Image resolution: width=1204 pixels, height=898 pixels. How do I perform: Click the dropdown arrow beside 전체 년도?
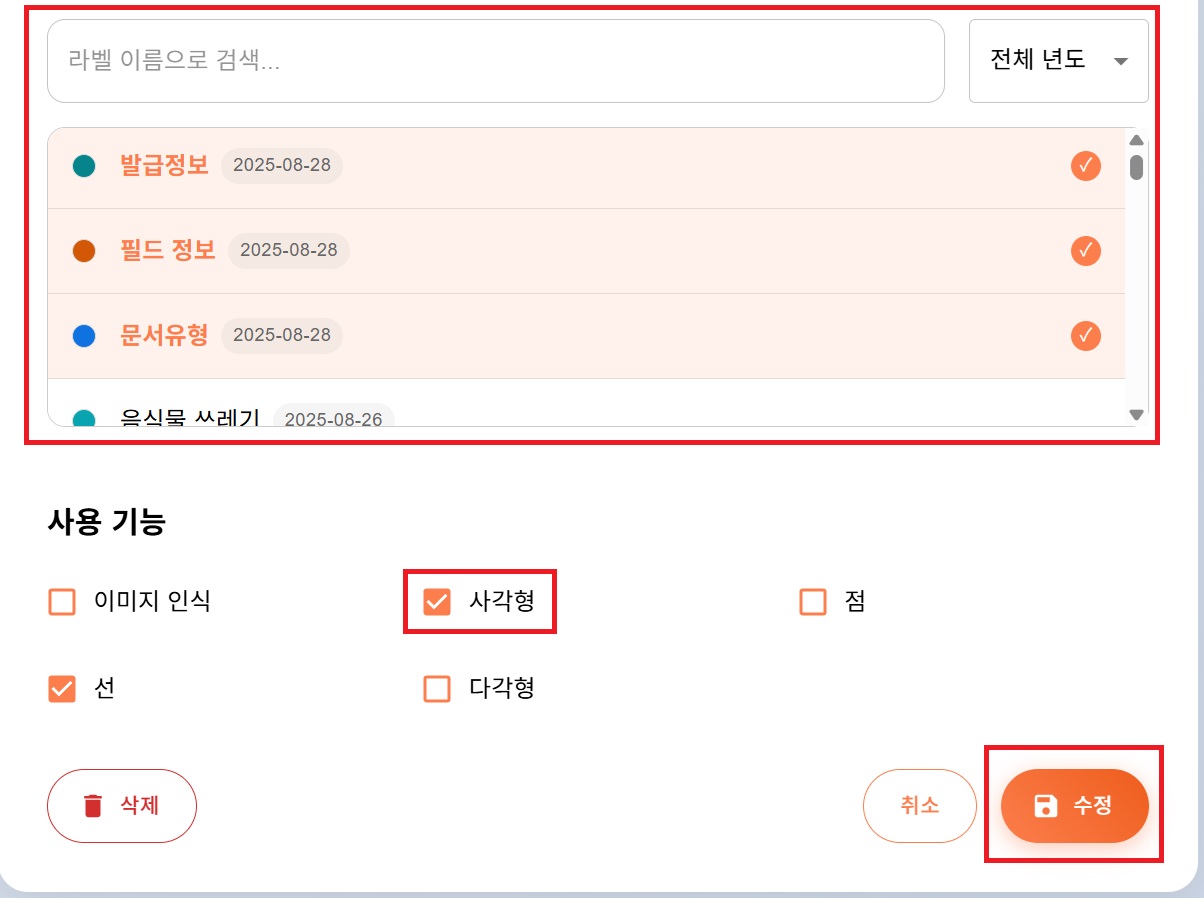click(1121, 61)
